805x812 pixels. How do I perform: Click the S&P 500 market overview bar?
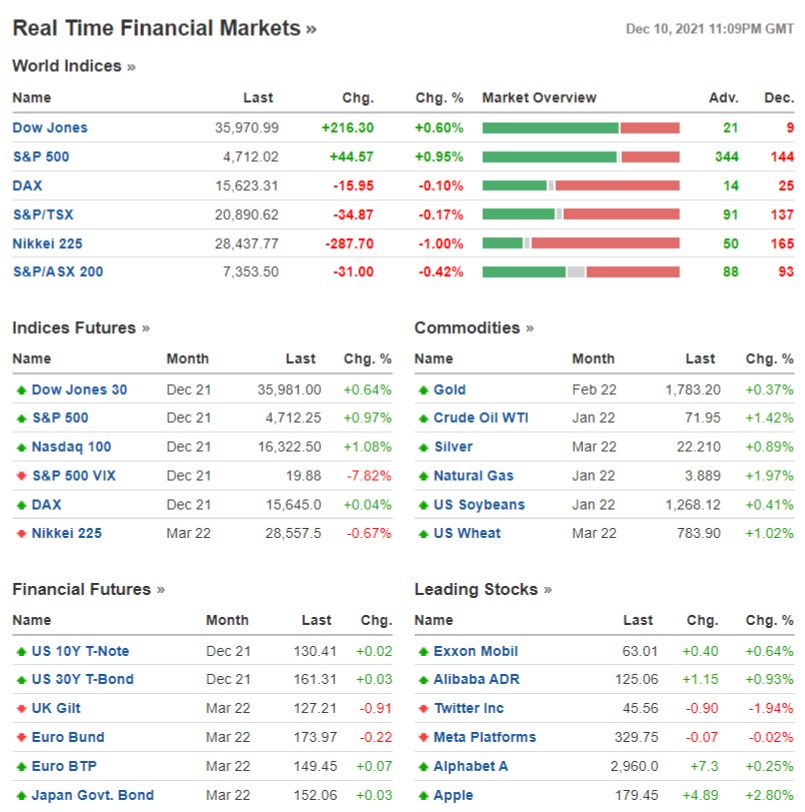coord(580,157)
